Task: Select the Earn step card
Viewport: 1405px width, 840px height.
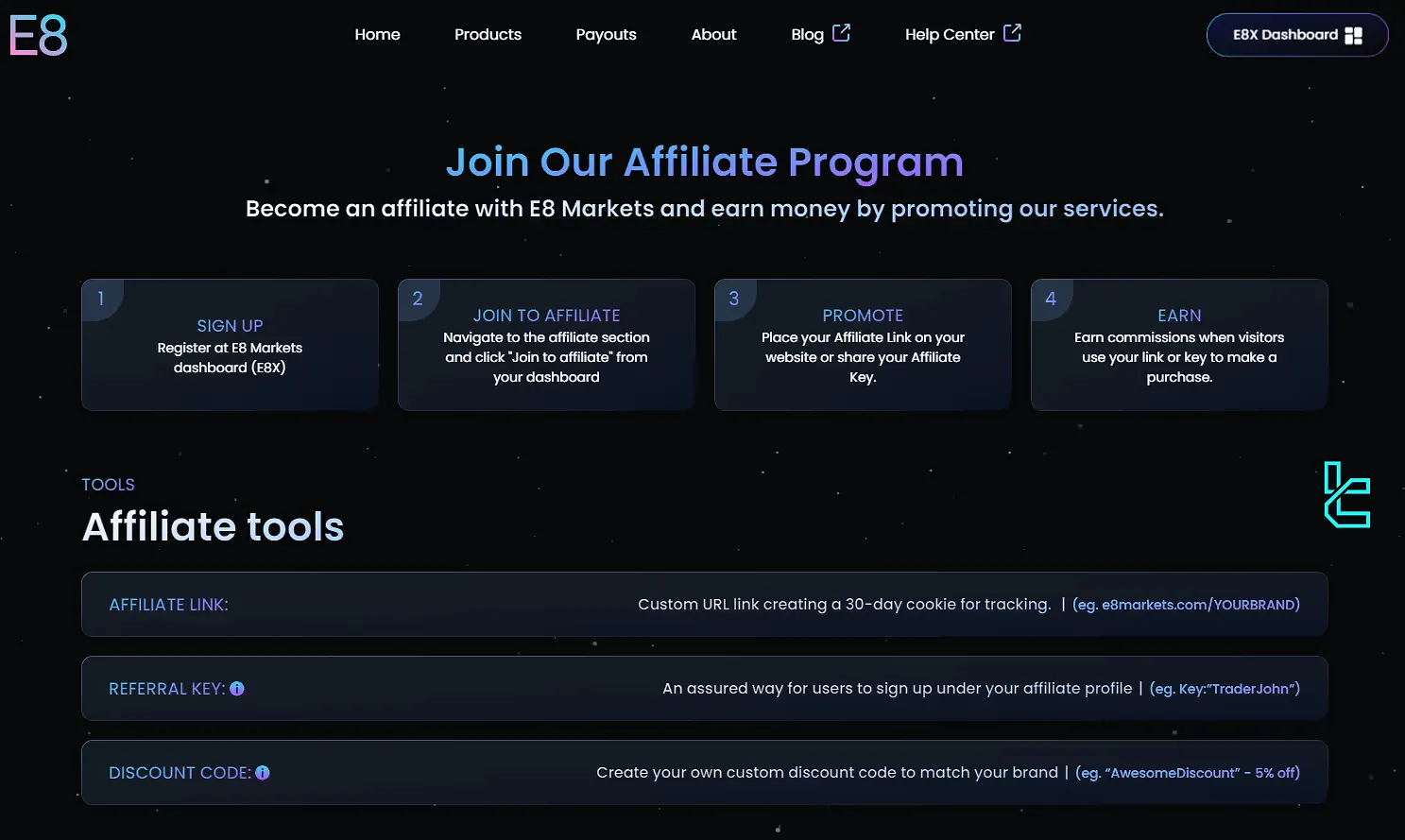Action: [1179, 345]
